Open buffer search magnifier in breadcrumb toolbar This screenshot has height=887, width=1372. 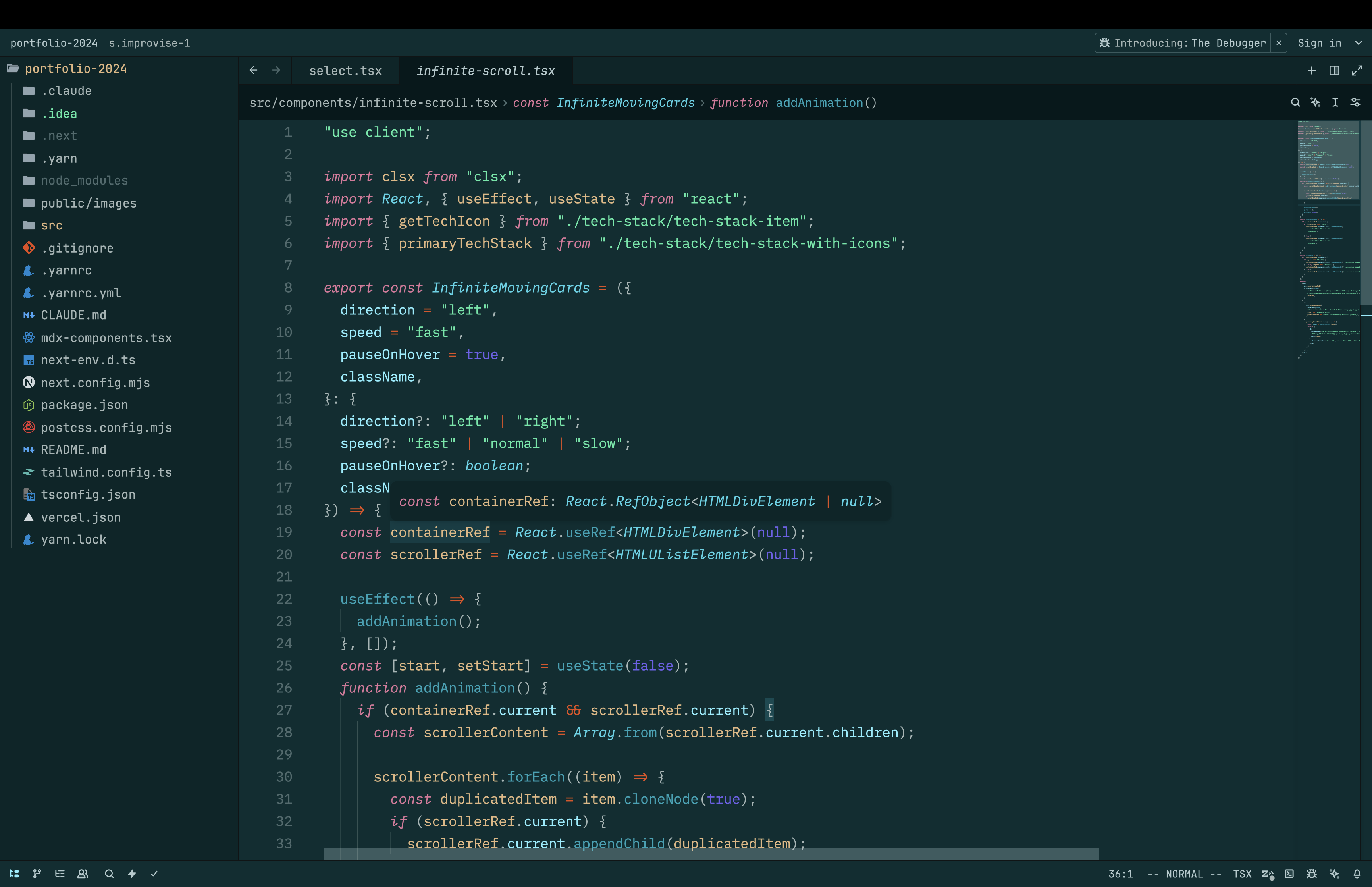1295,102
